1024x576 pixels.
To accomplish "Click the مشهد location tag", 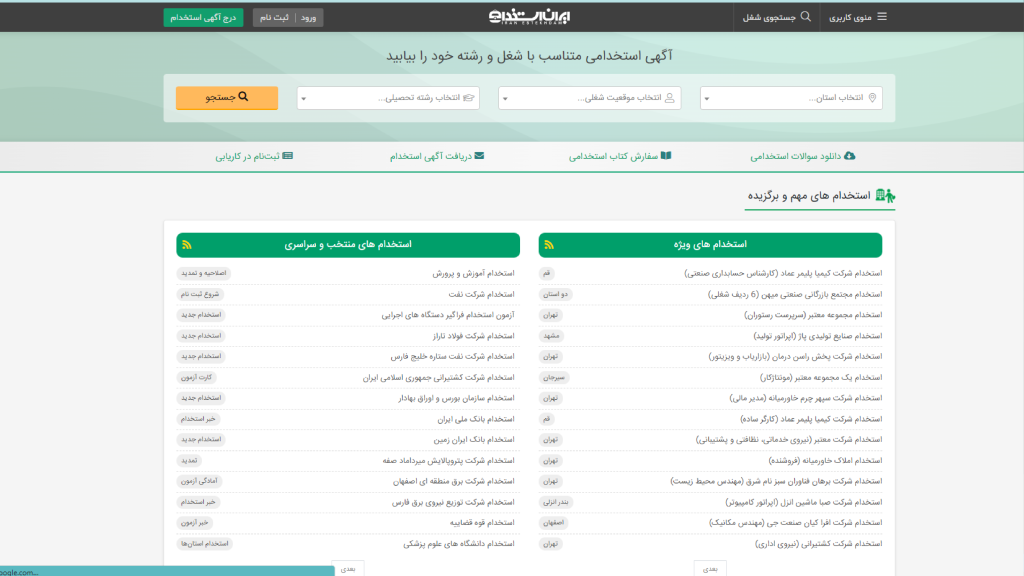I will point(551,336).
